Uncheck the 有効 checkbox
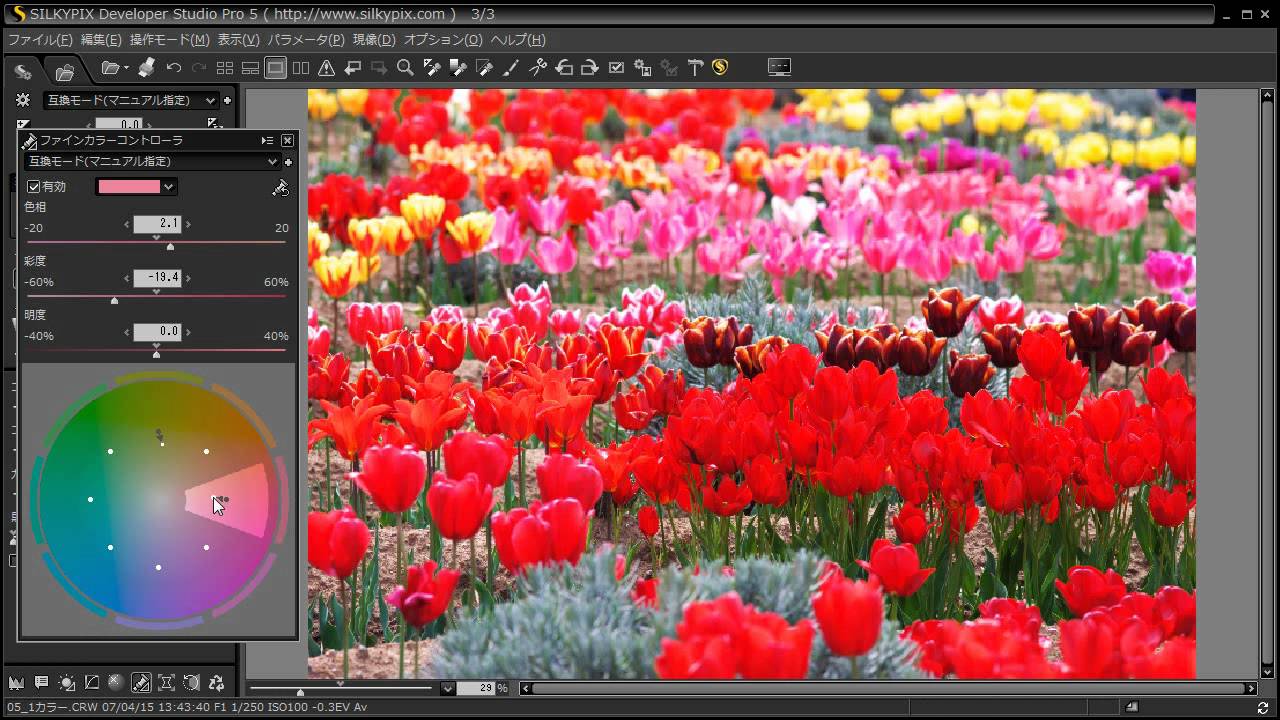Image resolution: width=1280 pixels, height=720 pixels. point(34,187)
